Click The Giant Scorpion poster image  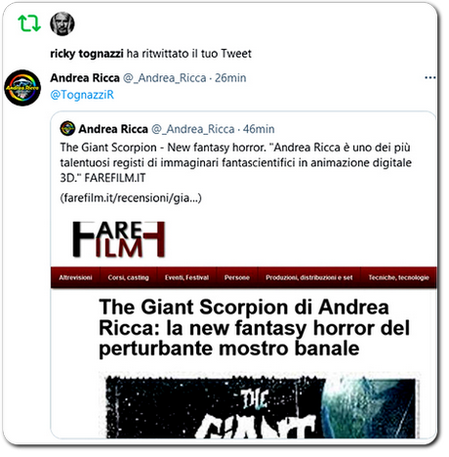[x=261, y=407]
